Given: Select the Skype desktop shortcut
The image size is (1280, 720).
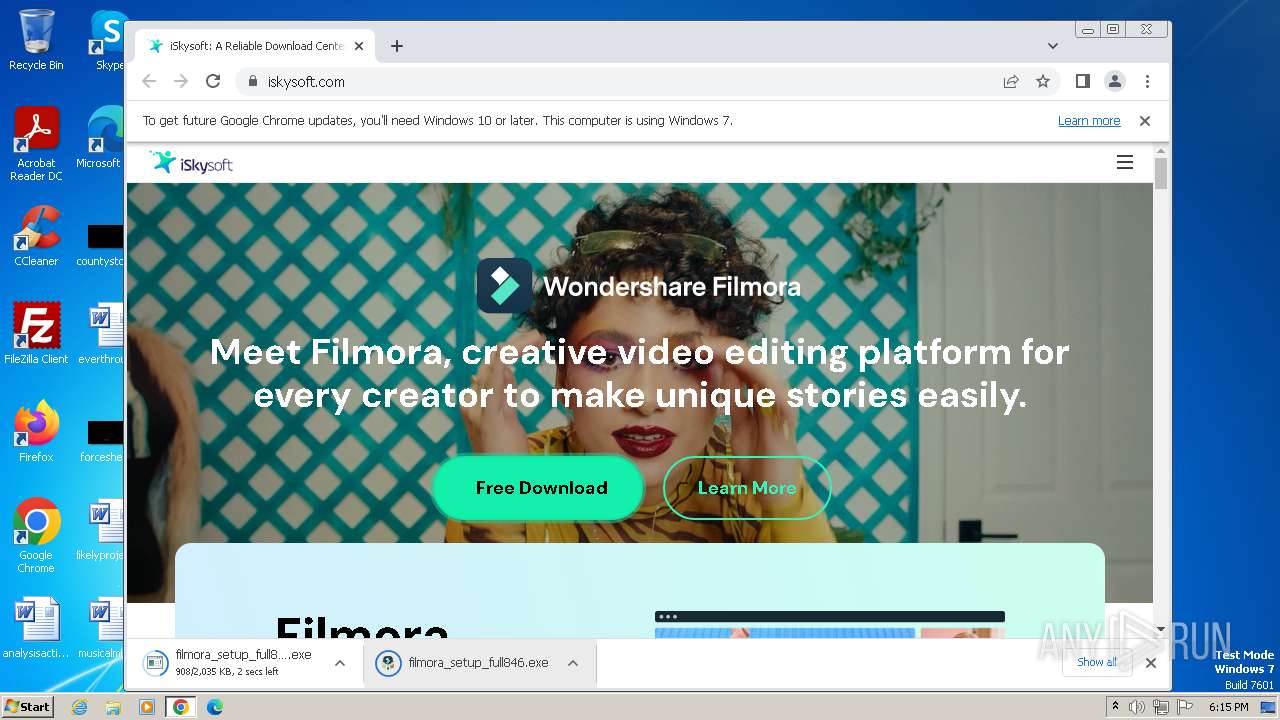Looking at the screenshot, I should click(108, 40).
